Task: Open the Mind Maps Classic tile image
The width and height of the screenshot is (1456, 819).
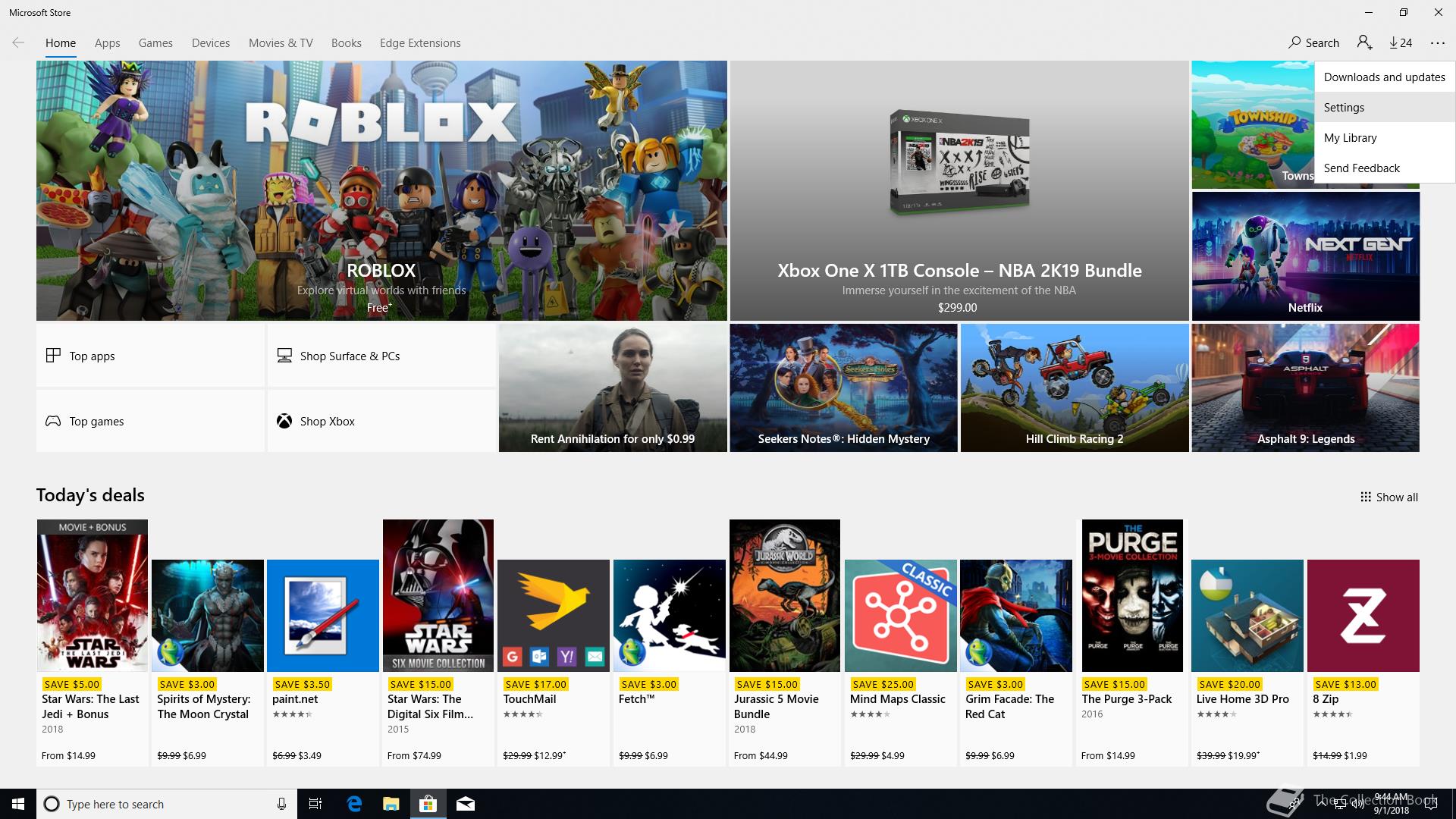Action: point(901,616)
